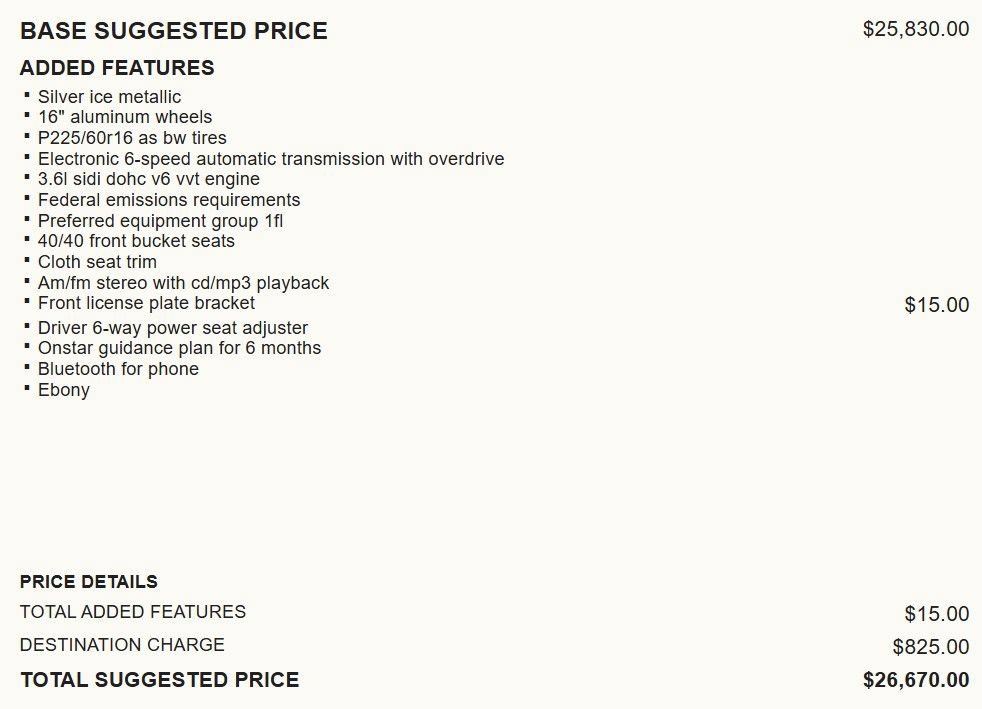Select Driver 6-way power seat adjuster
This screenshot has height=709, width=982.
pos(173,328)
